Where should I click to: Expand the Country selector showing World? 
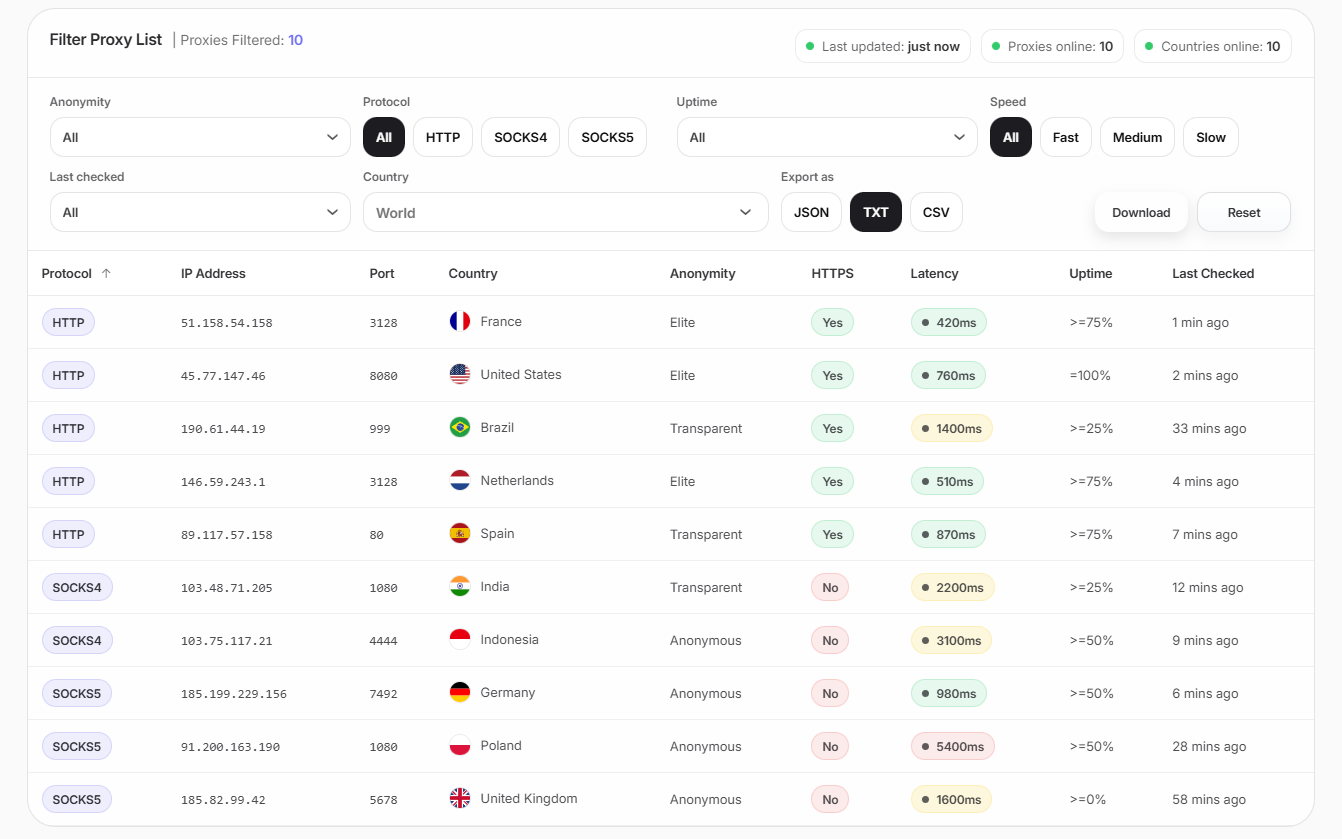click(x=565, y=212)
